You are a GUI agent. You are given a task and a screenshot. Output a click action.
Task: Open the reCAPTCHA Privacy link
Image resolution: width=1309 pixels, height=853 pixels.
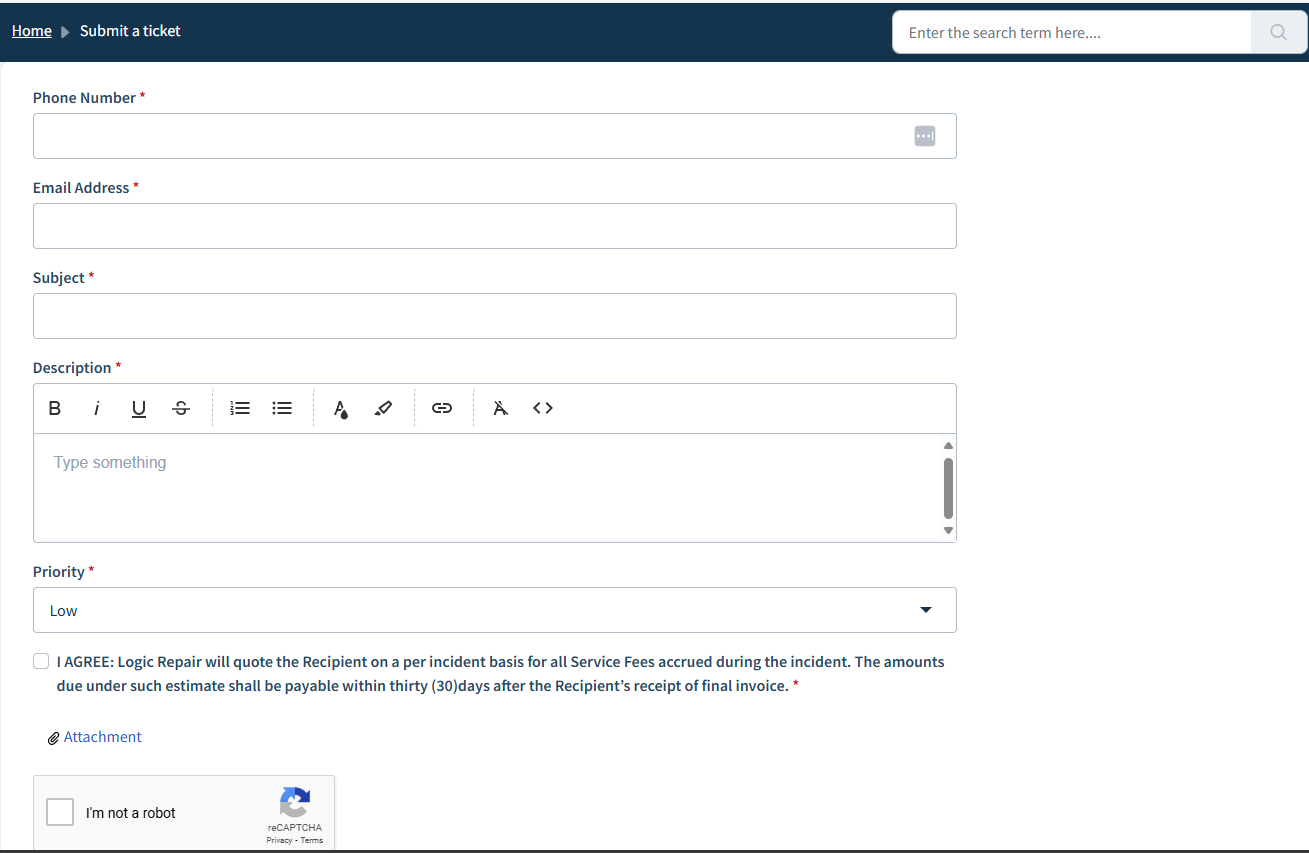click(280, 840)
